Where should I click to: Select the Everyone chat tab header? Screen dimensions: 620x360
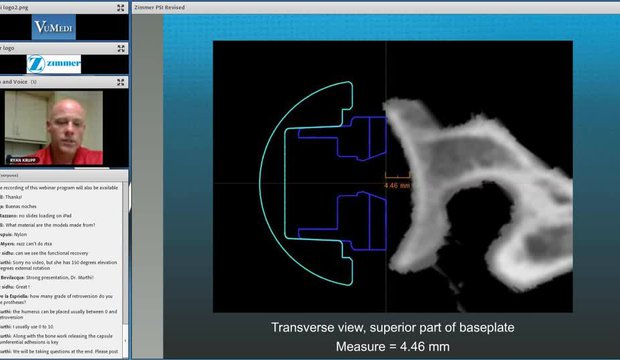pyautogui.click(x=9, y=175)
